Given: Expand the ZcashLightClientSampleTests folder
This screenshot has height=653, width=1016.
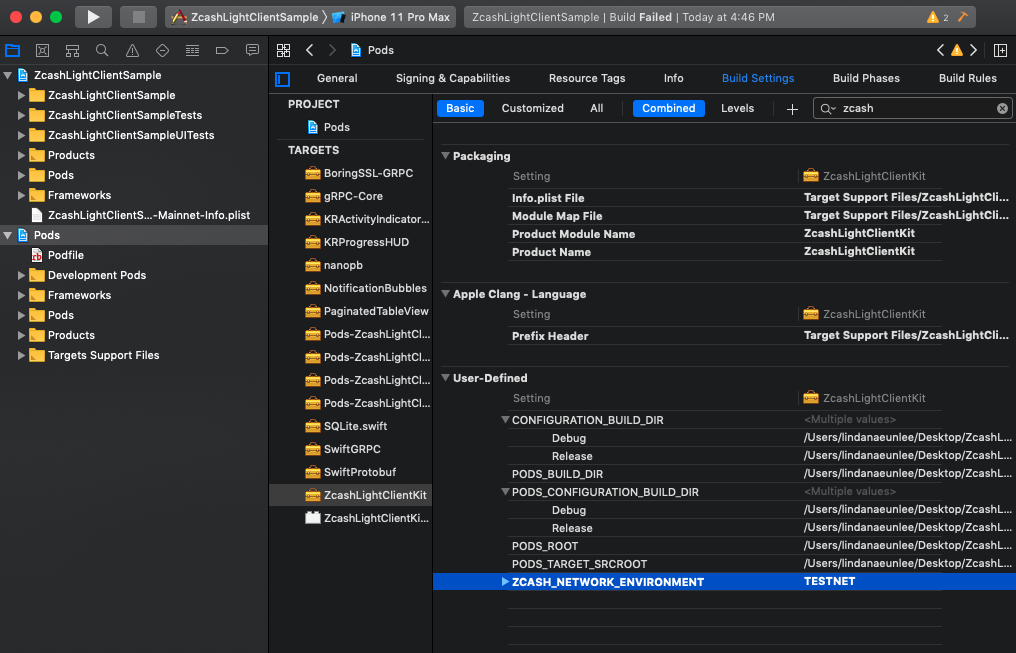Looking at the screenshot, I should [21, 115].
